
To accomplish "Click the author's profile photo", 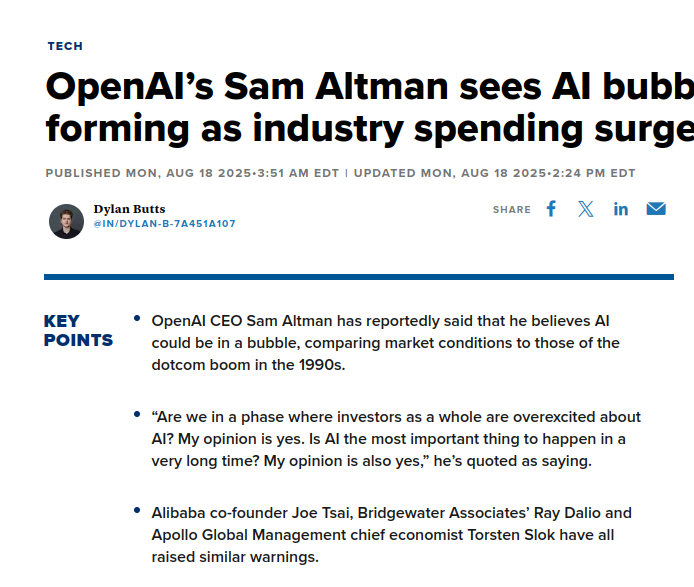I will point(66,221).
